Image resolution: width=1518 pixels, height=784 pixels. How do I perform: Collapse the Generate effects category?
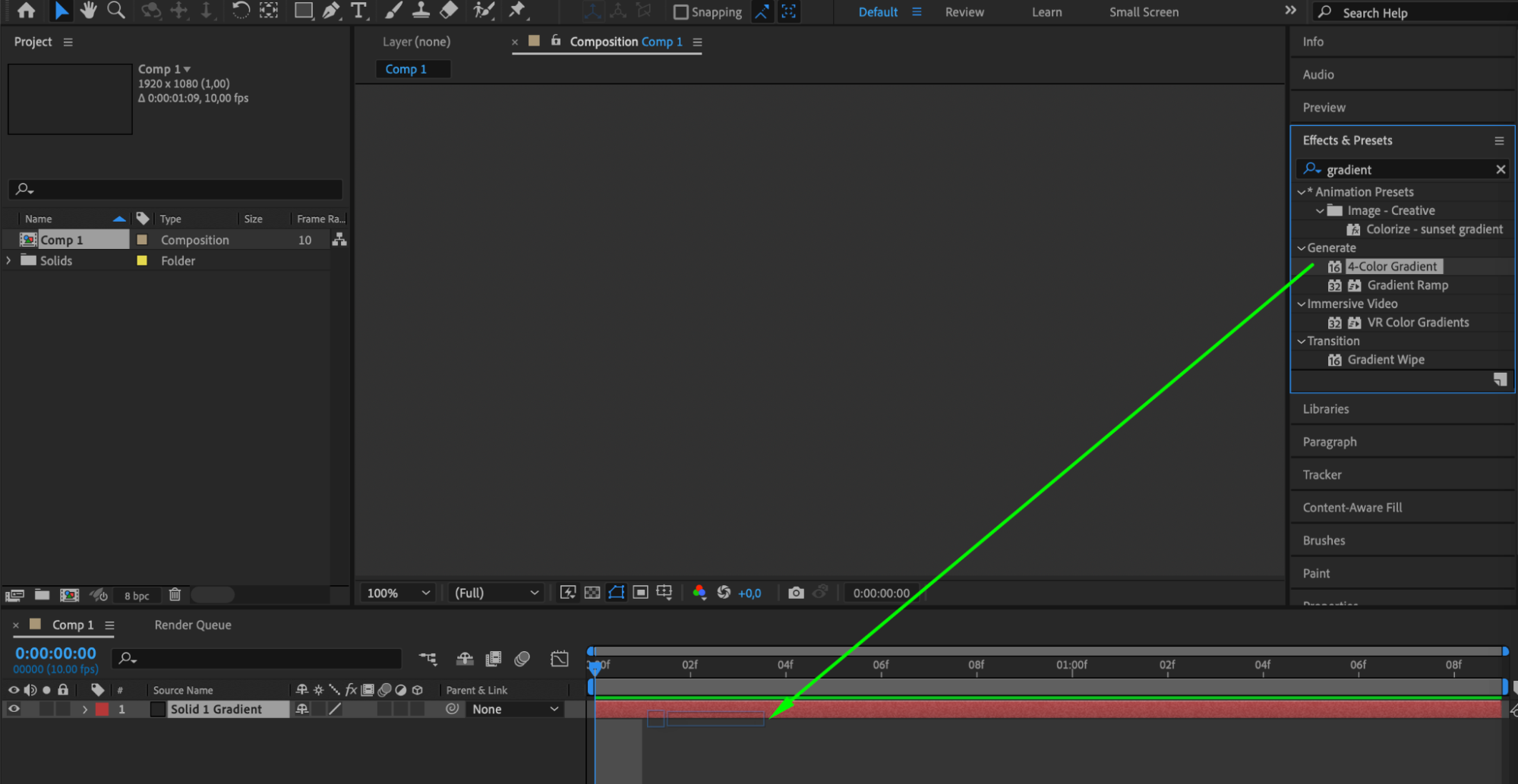pyautogui.click(x=1302, y=248)
